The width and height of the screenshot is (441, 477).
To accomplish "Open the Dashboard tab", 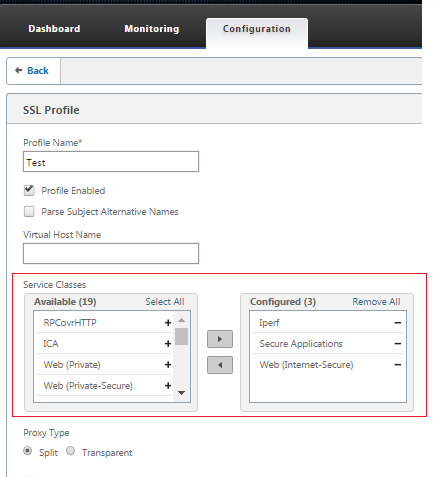I will click(54, 29).
